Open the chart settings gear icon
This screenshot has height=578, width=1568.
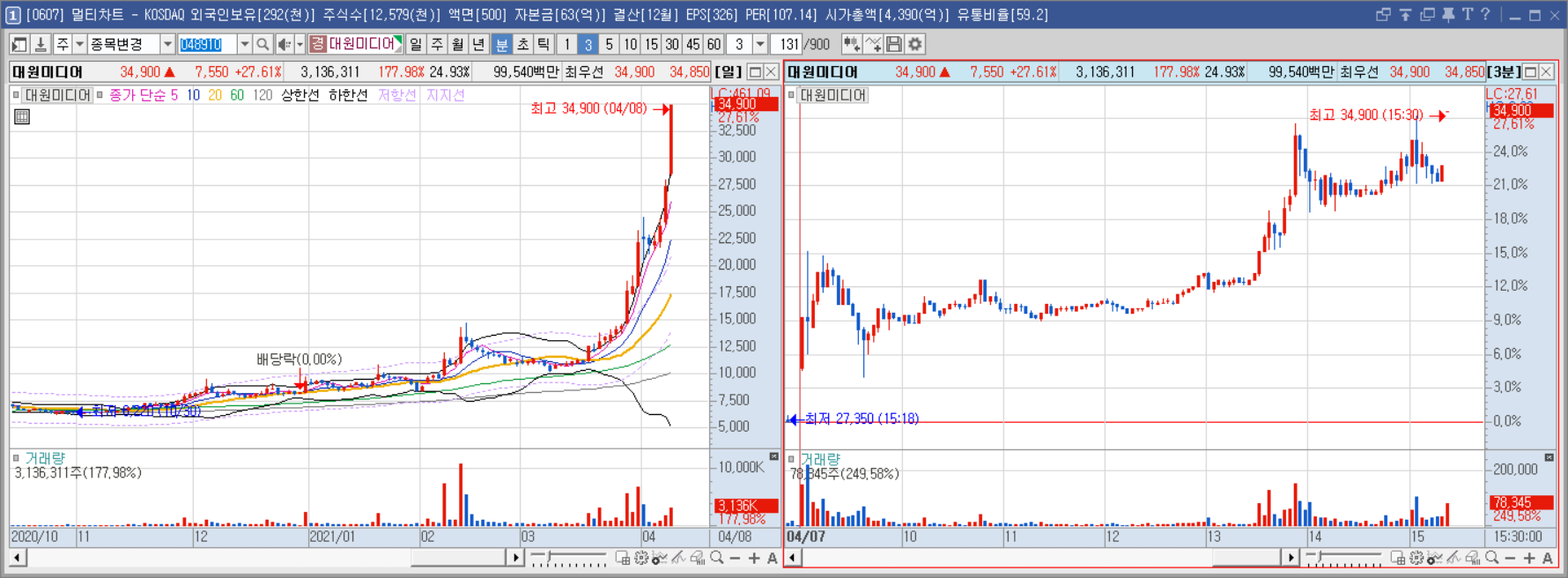tap(915, 44)
